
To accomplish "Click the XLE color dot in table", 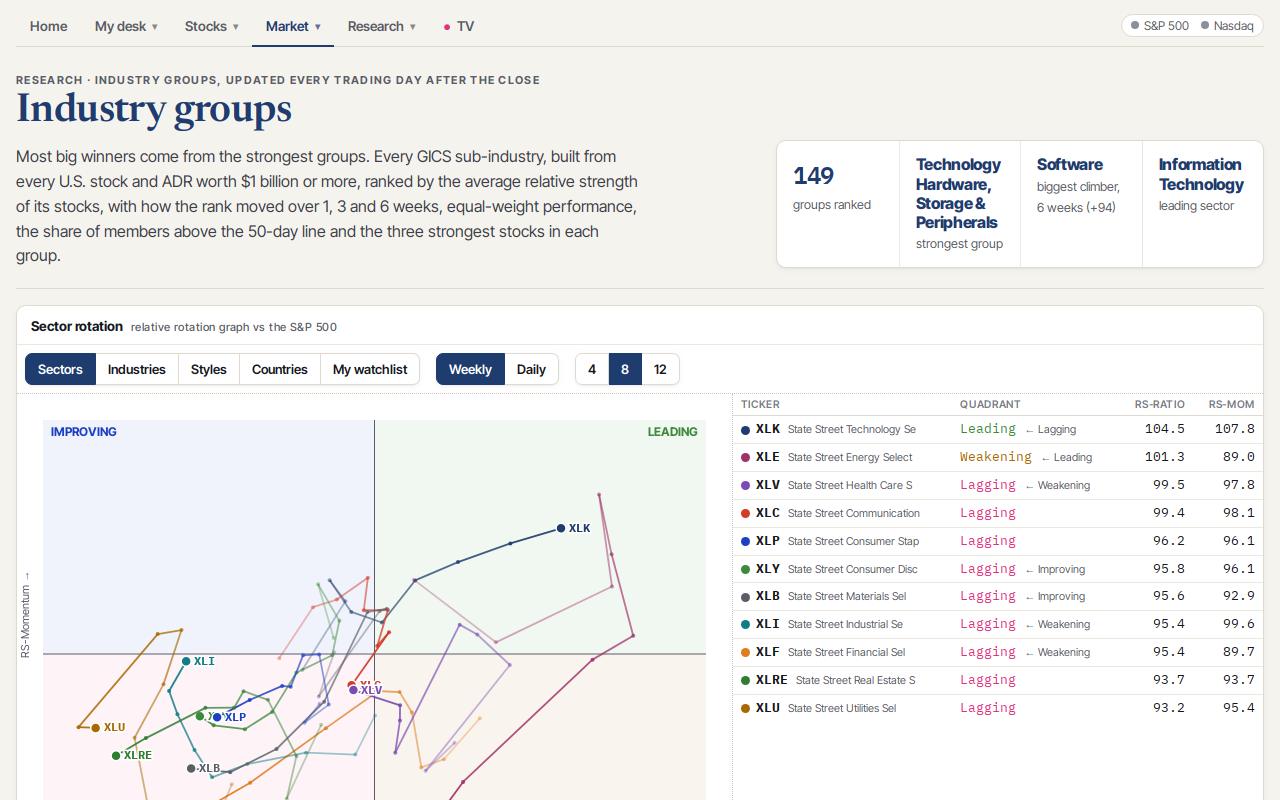I will (x=745, y=457).
